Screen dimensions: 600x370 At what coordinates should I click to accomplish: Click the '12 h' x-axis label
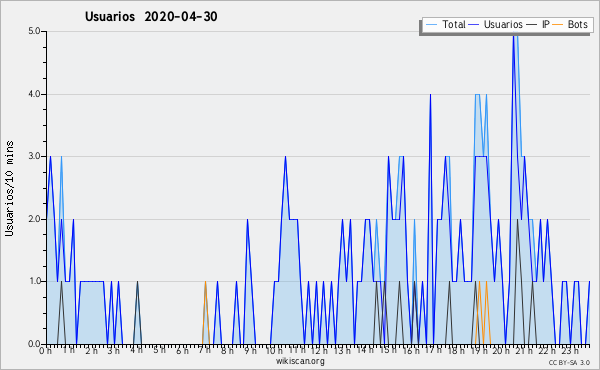click(x=319, y=351)
